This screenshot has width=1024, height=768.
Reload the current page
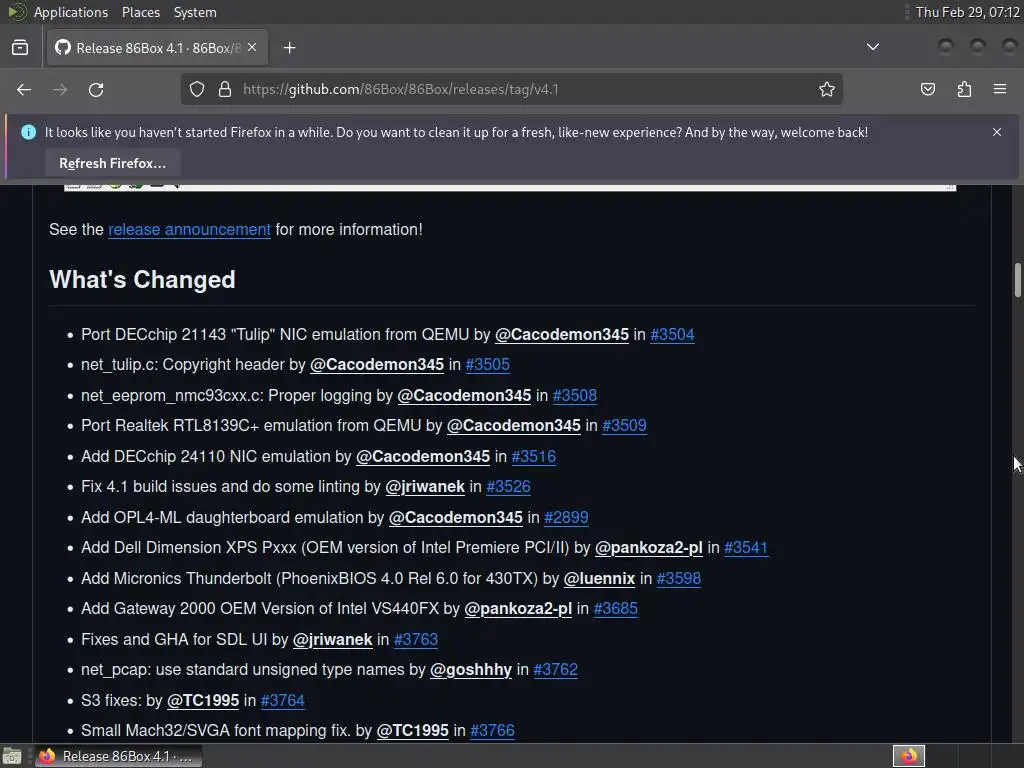click(x=96, y=89)
